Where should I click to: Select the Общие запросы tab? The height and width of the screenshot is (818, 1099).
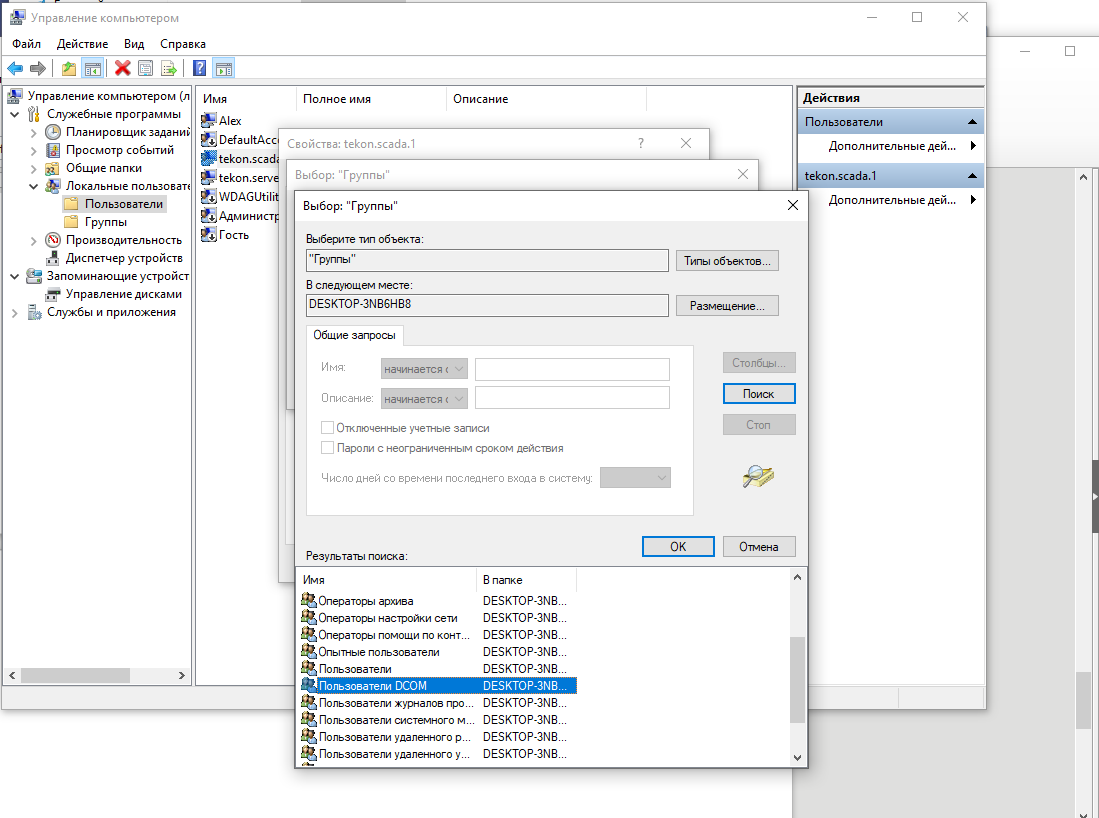(x=354, y=336)
